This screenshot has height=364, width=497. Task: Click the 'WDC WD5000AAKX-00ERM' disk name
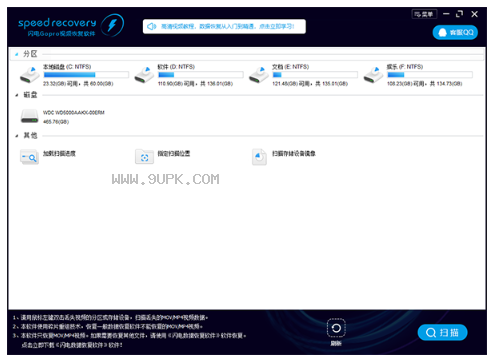[x=74, y=113]
